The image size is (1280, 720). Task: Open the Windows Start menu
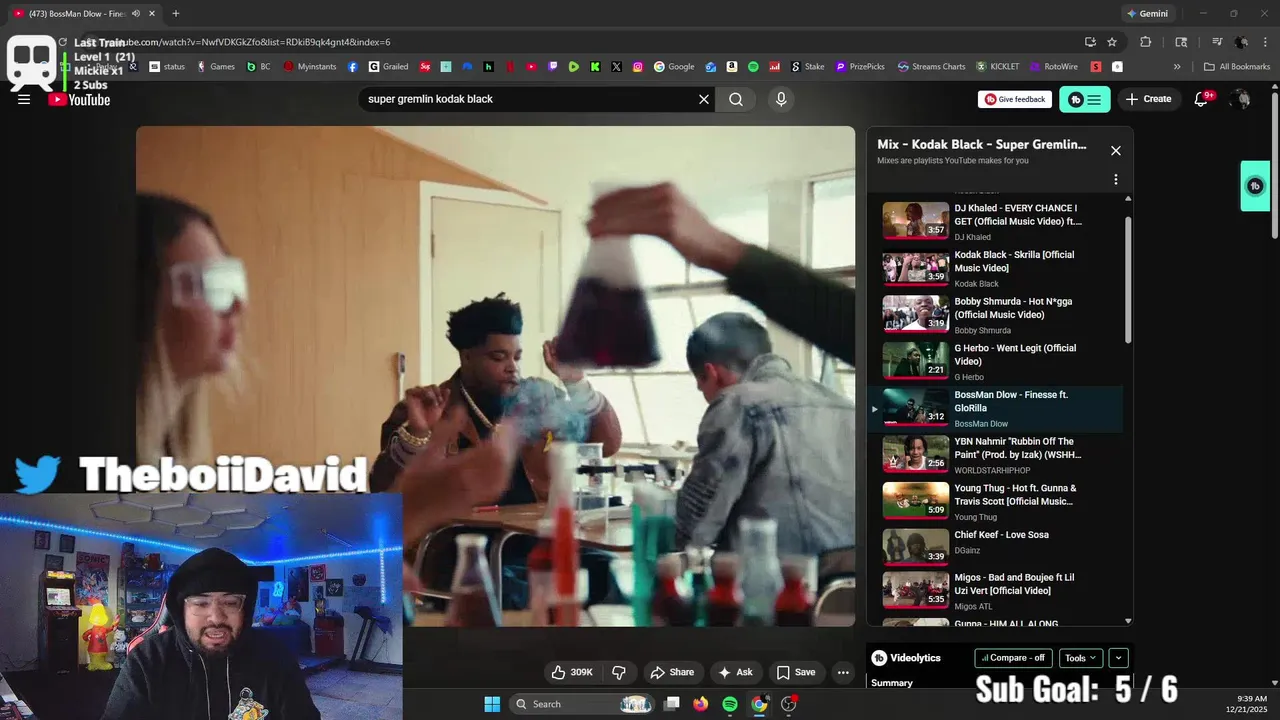click(492, 704)
